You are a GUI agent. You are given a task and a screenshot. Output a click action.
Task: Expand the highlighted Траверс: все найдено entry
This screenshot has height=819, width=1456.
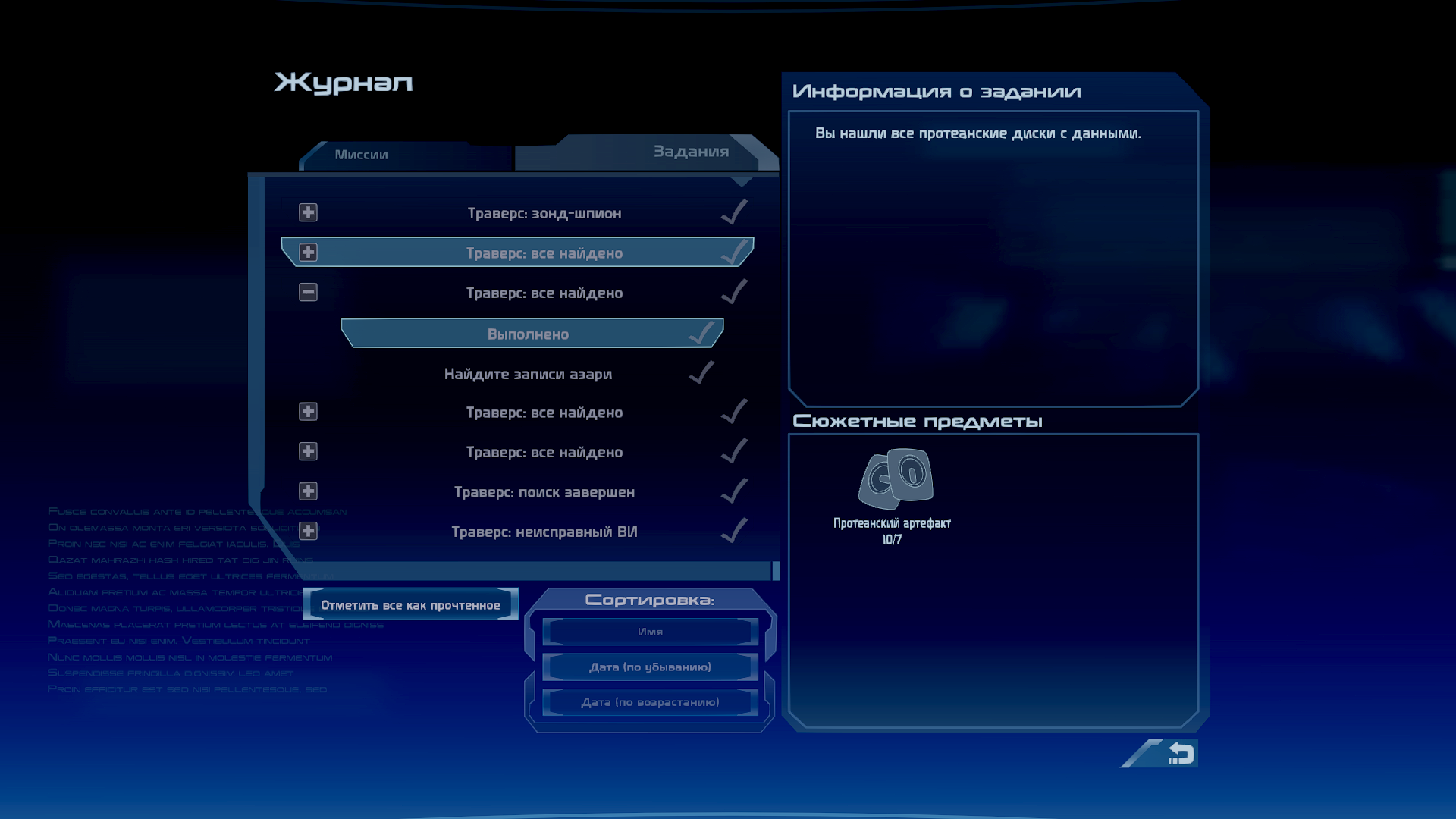[308, 253]
